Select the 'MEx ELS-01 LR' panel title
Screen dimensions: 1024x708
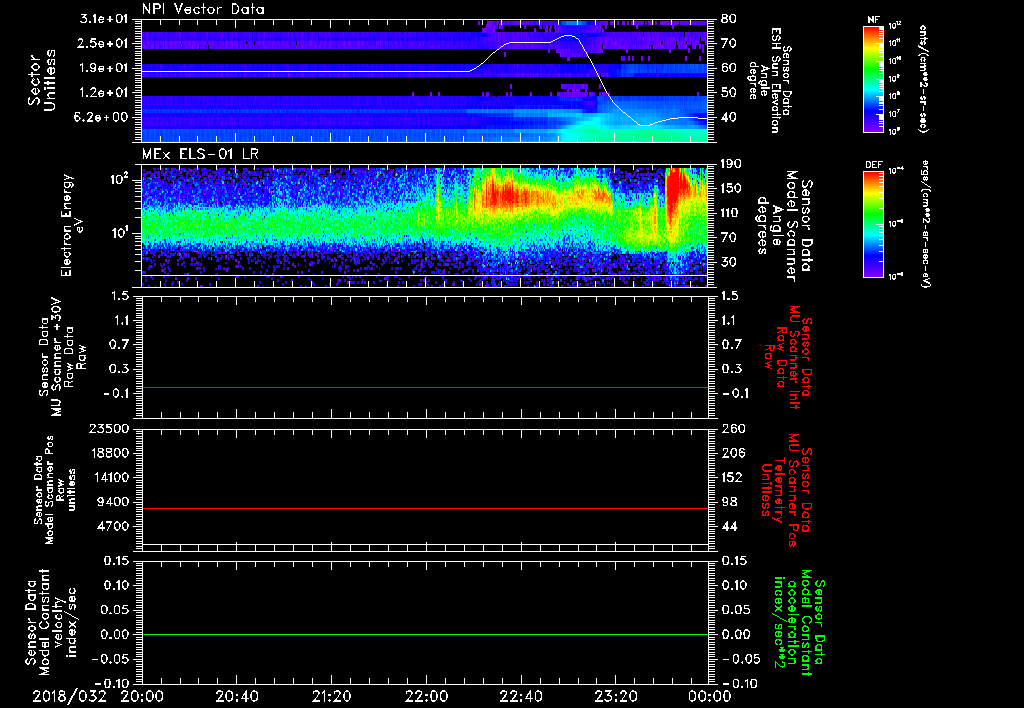(200, 154)
